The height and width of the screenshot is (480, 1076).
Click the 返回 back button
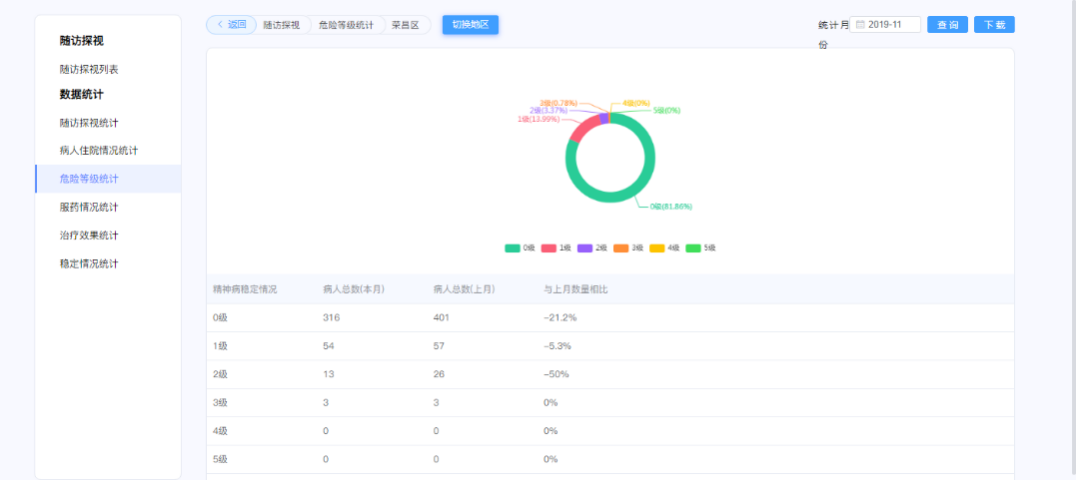pos(231,25)
